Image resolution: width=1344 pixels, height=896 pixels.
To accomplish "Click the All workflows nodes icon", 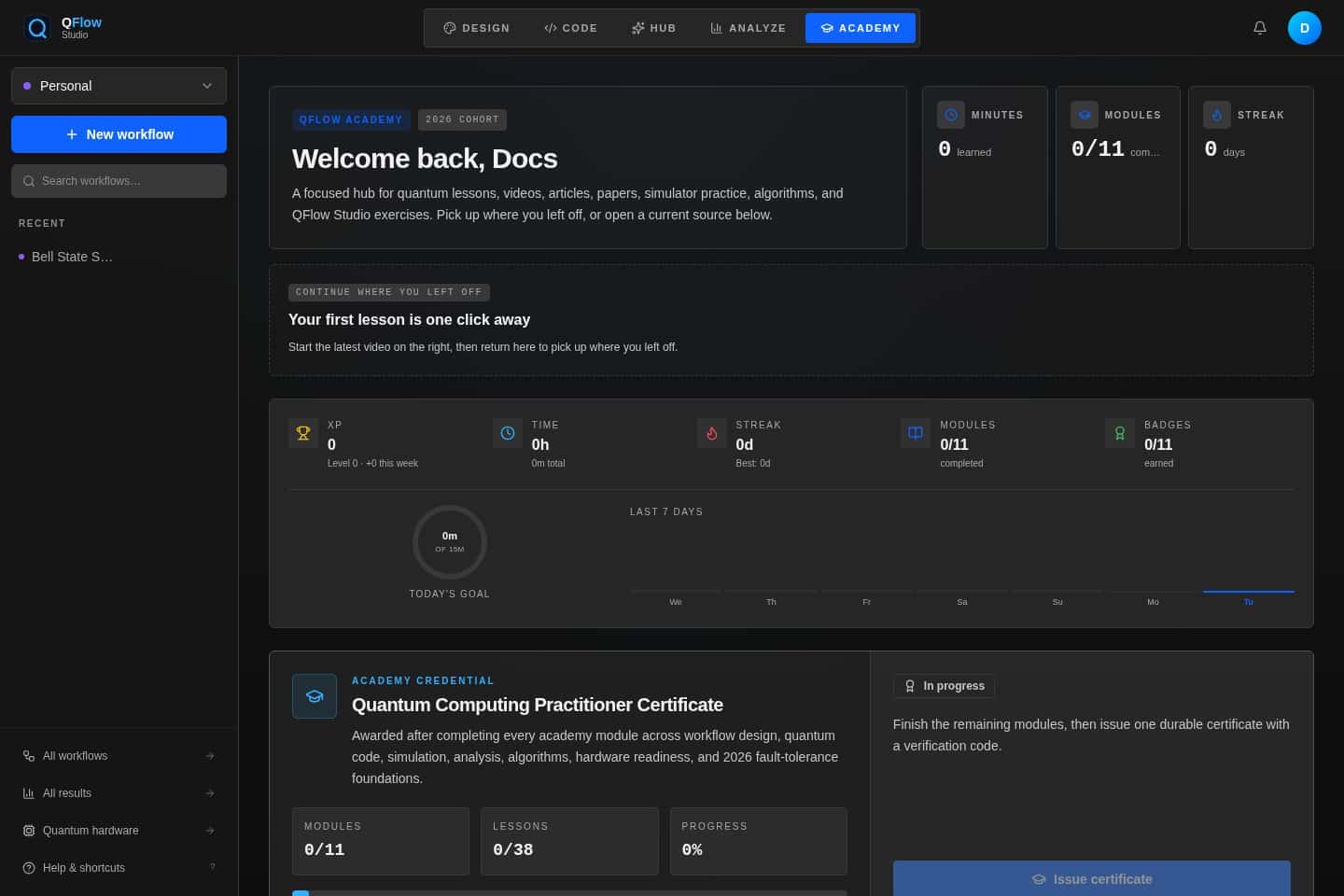I will 29,756.
